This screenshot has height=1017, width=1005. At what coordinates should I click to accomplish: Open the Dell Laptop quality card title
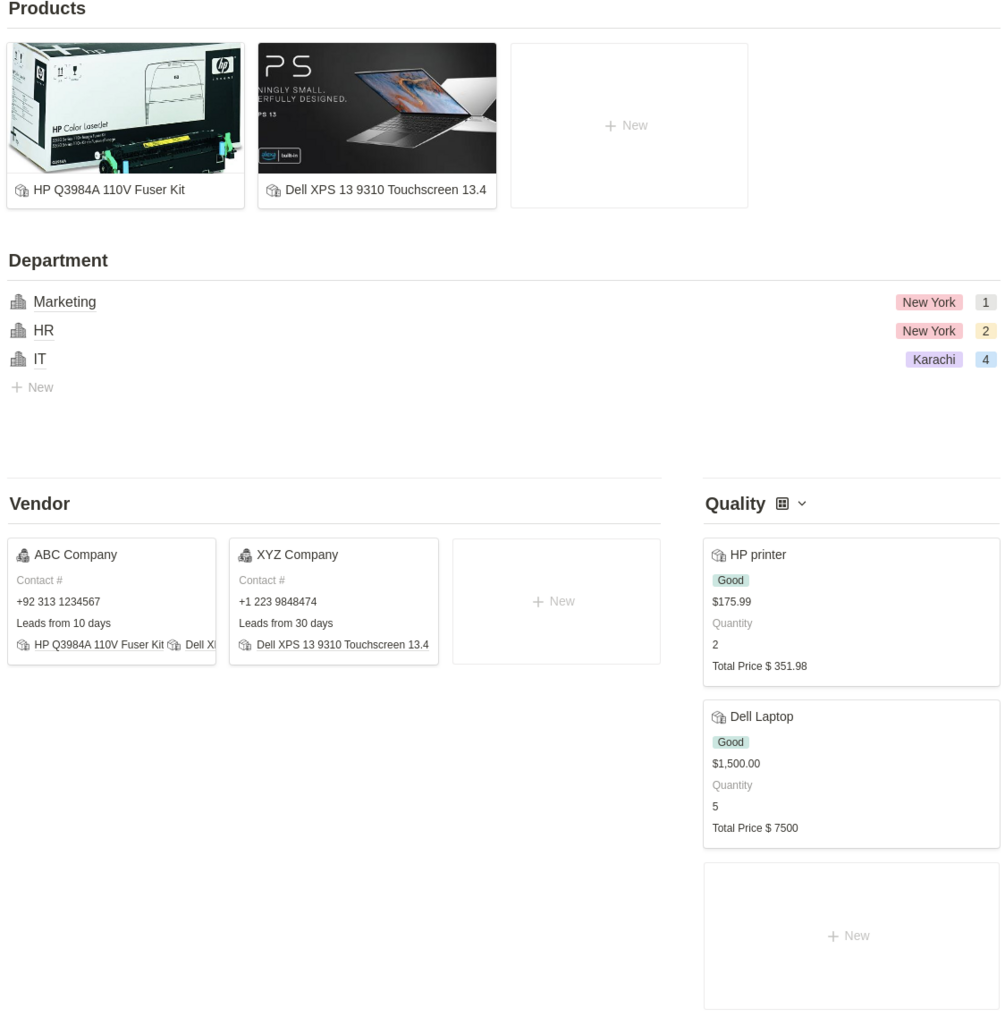(762, 717)
